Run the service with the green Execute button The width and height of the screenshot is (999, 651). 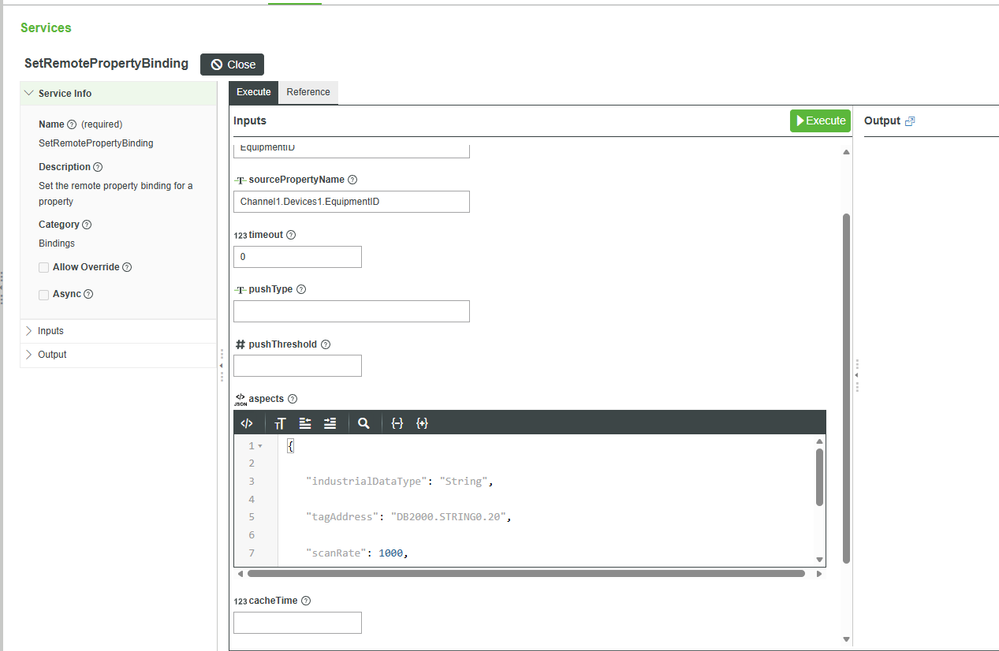[820, 120]
